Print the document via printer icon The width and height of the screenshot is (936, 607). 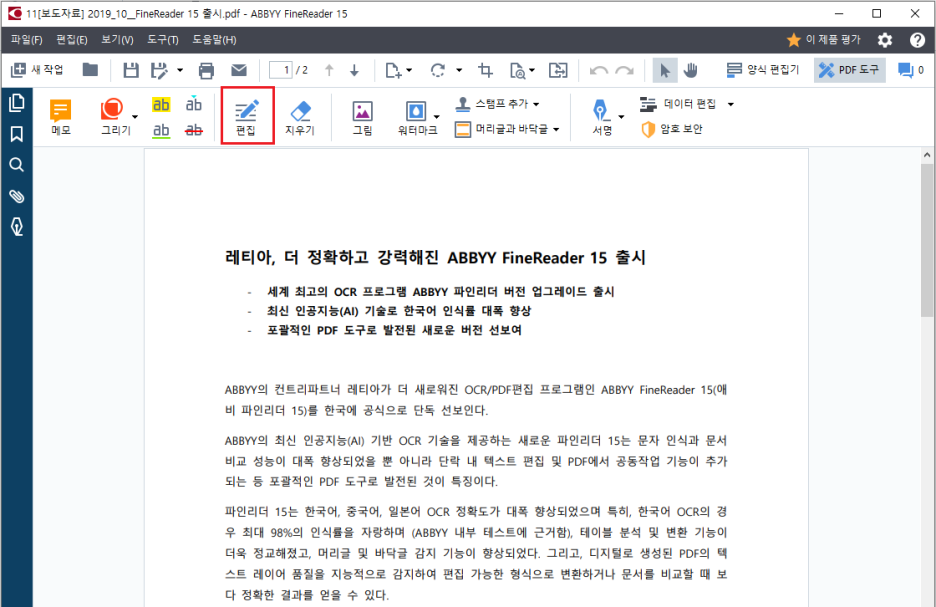[207, 70]
